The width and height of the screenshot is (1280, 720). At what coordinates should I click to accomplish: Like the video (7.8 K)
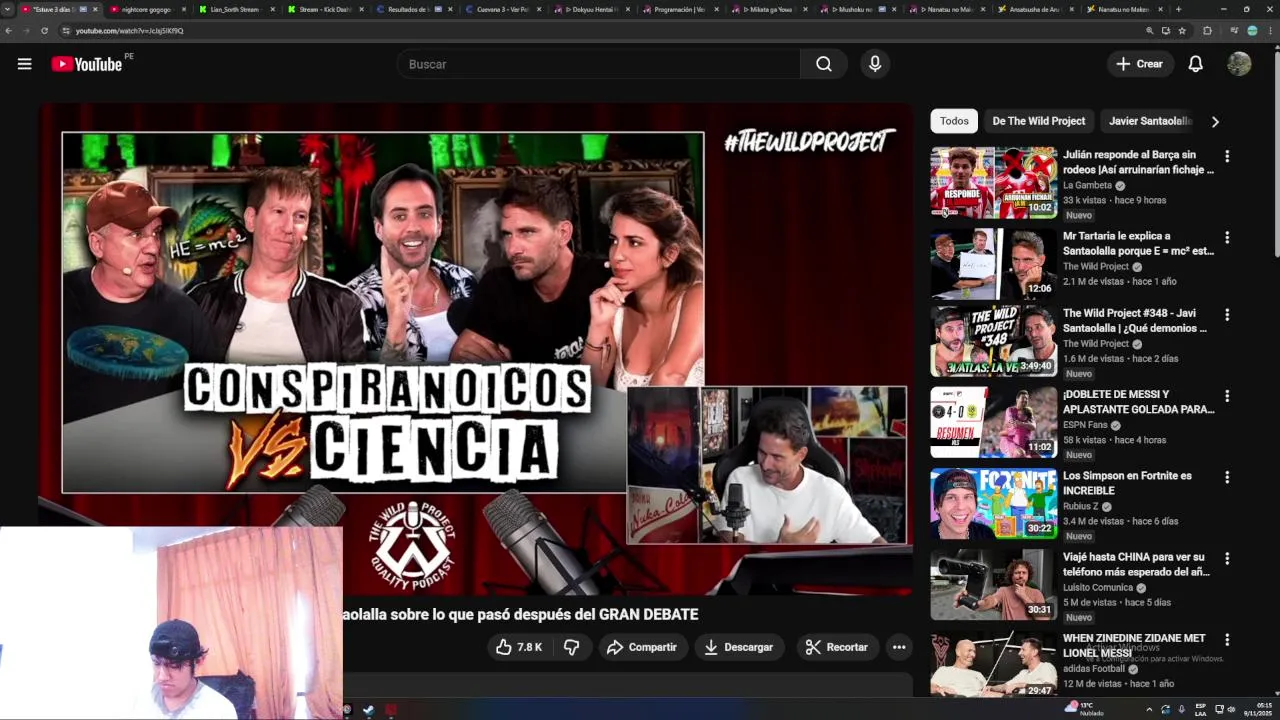tap(519, 647)
